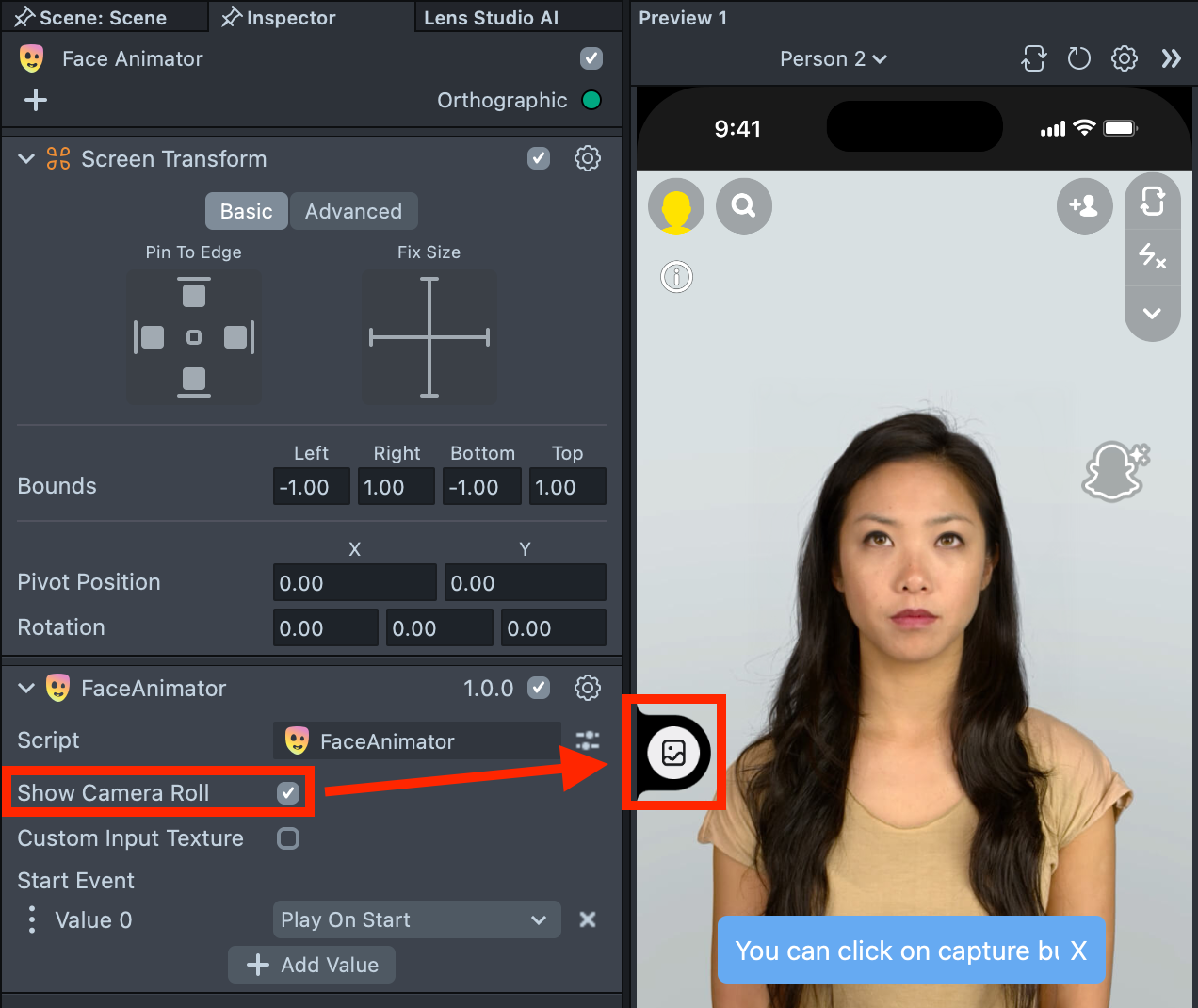The width and height of the screenshot is (1198, 1008).
Task: Remove Value 0 with the X button
Action: tap(588, 919)
